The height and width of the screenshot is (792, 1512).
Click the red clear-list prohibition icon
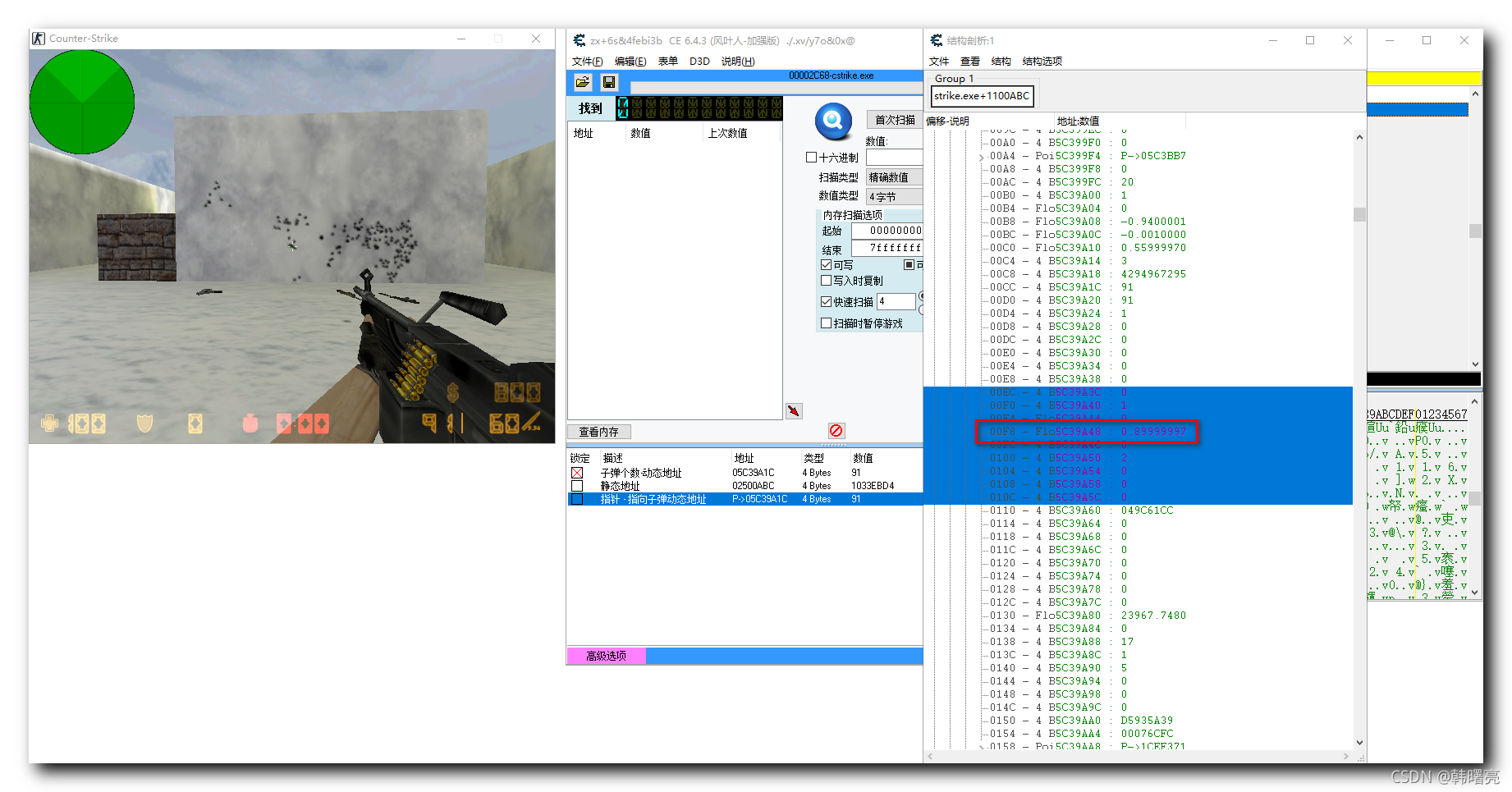836,431
